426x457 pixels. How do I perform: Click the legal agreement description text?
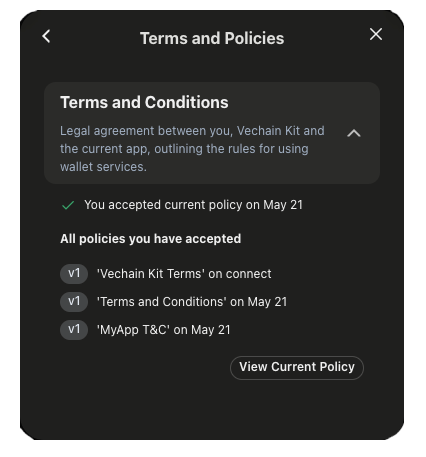(192, 149)
